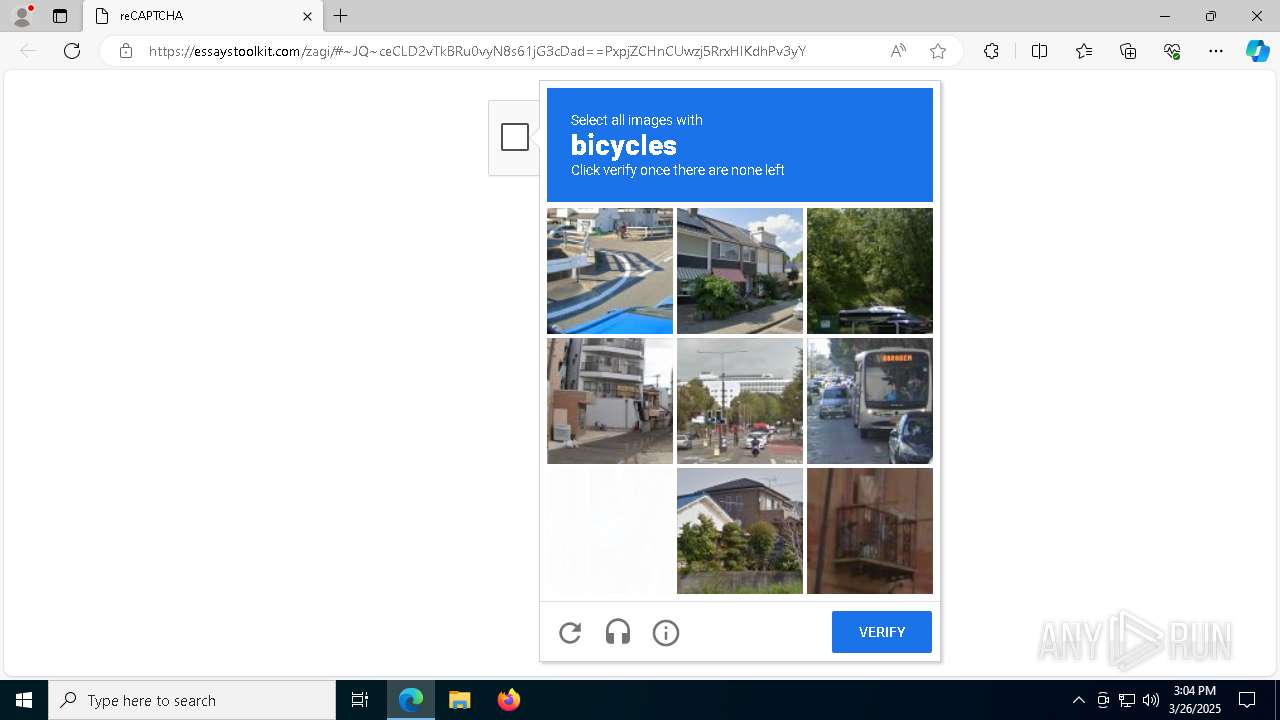Viewport: 1280px width, 720px height.
Task: Minimize the browser window
Action: pos(1165,16)
